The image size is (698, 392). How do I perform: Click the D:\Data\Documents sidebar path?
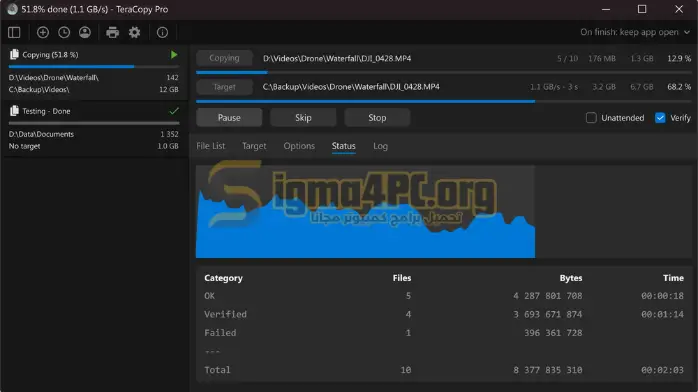41,134
